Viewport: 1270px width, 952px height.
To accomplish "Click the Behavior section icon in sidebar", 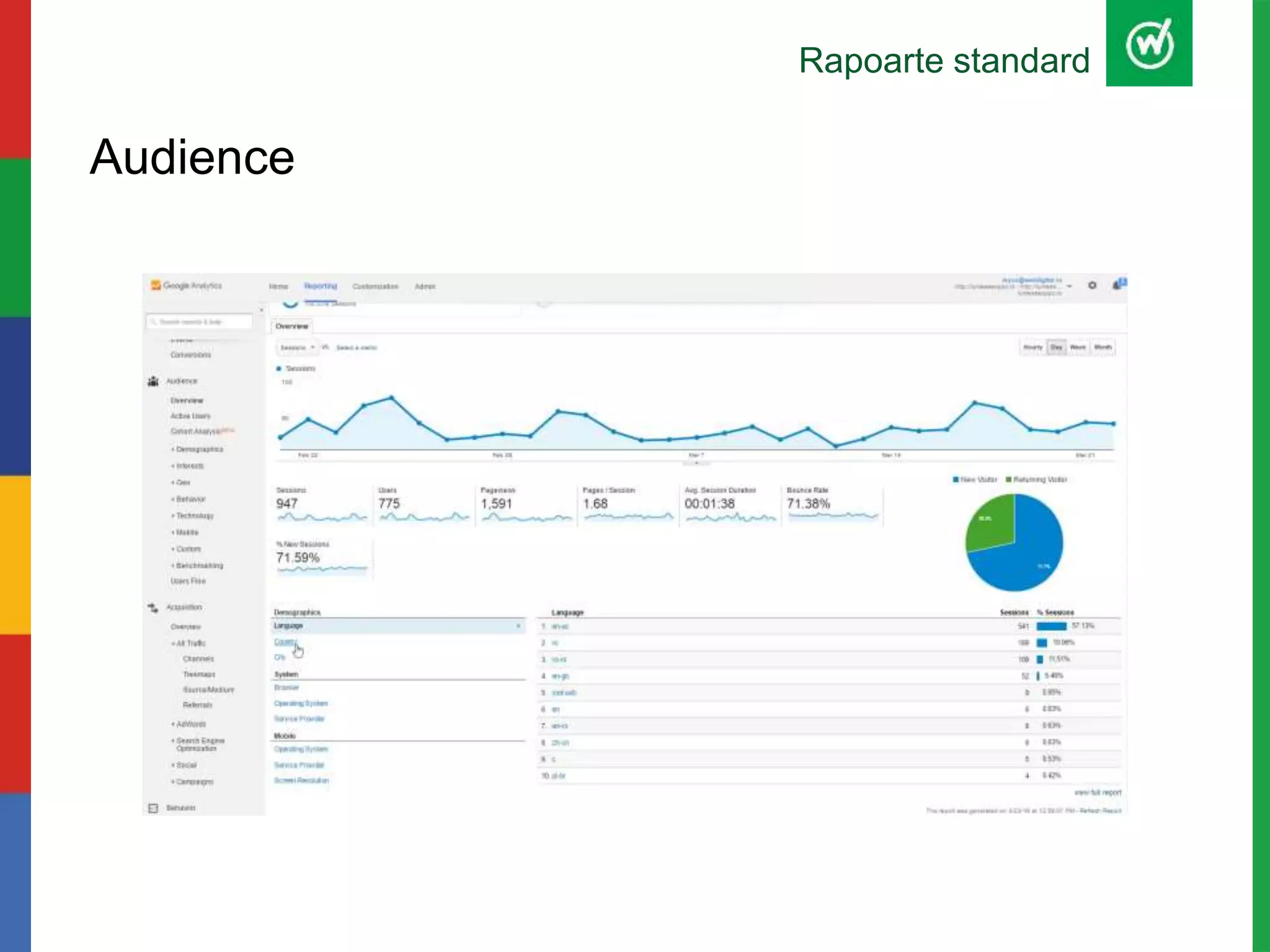I will (153, 808).
